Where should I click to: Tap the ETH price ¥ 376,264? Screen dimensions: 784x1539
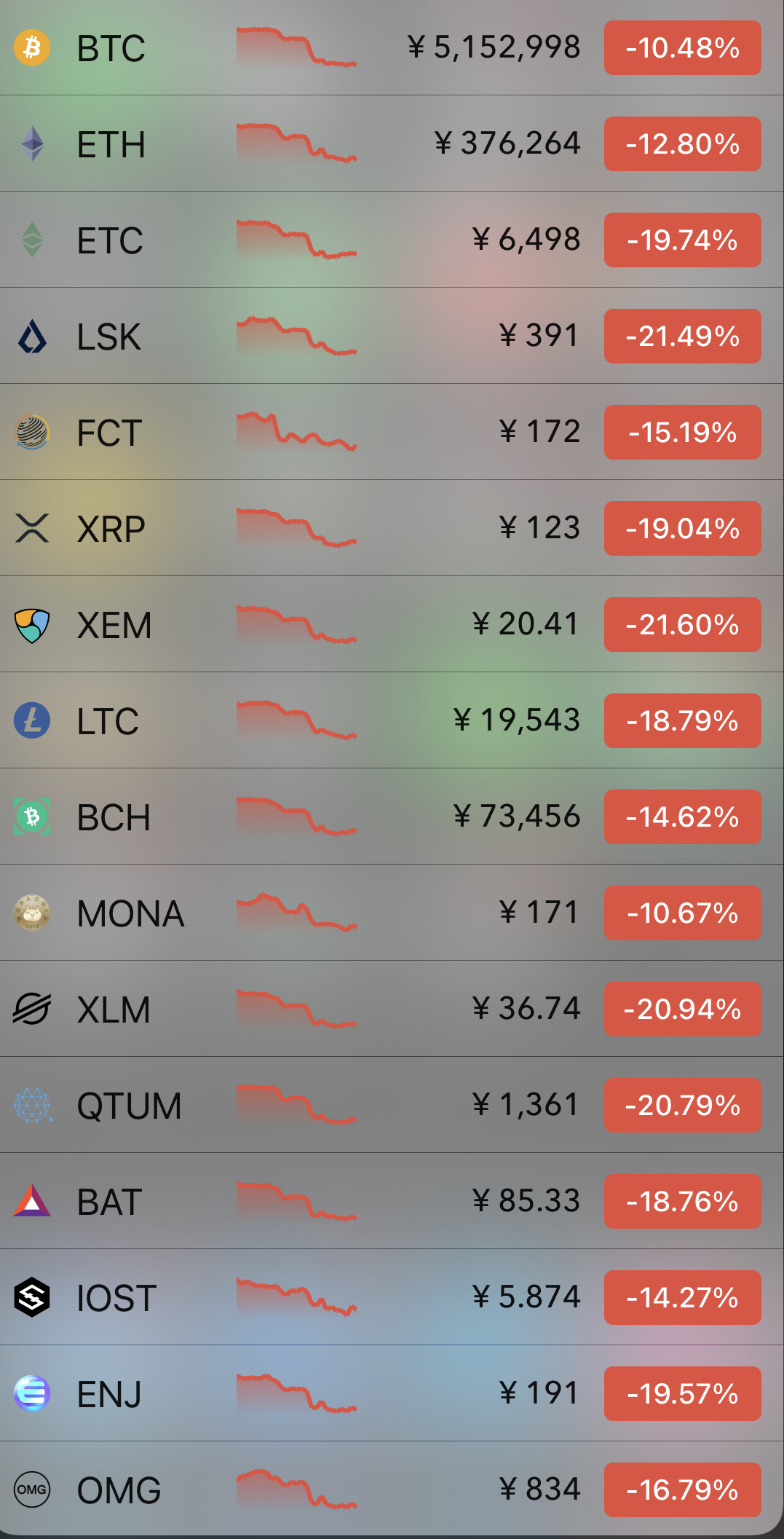(507, 143)
